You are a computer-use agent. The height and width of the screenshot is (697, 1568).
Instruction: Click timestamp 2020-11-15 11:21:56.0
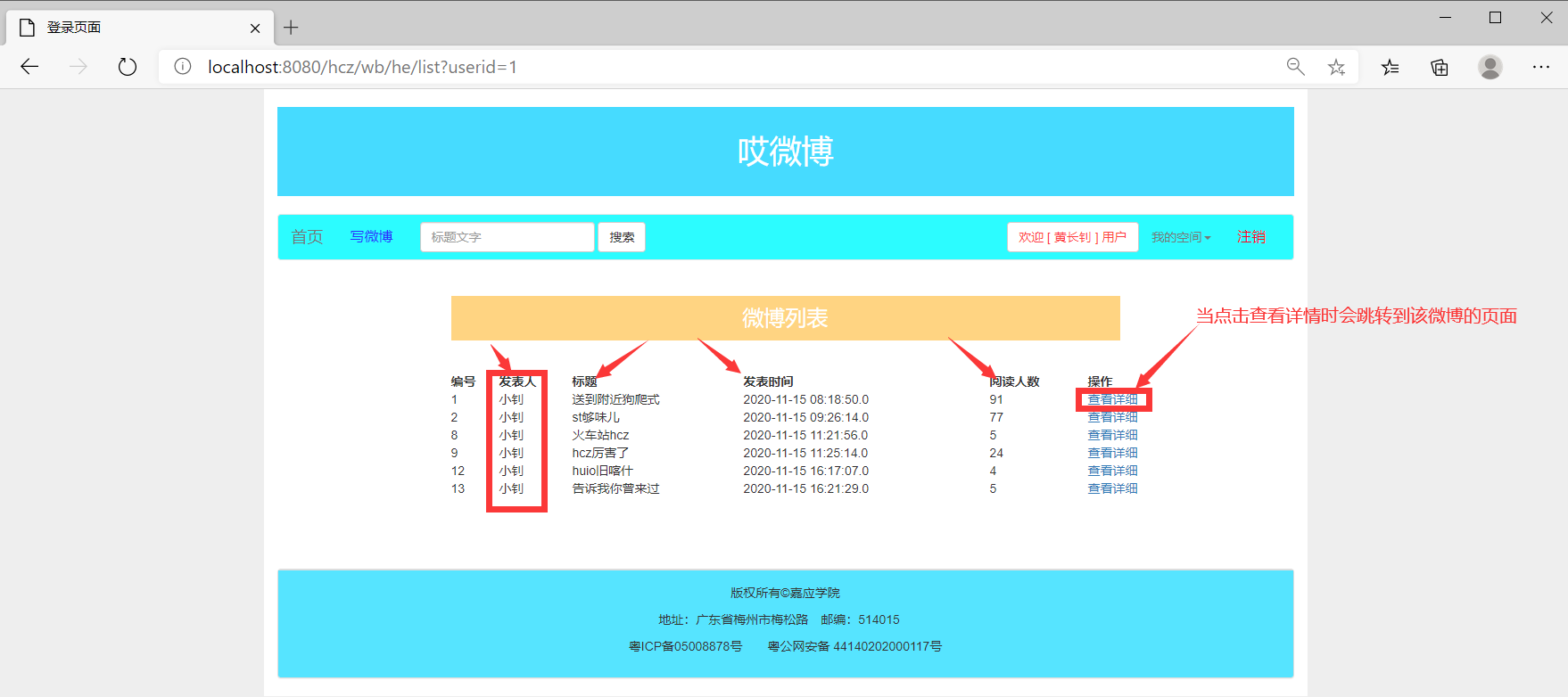pyautogui.click(x=805, y=435)
